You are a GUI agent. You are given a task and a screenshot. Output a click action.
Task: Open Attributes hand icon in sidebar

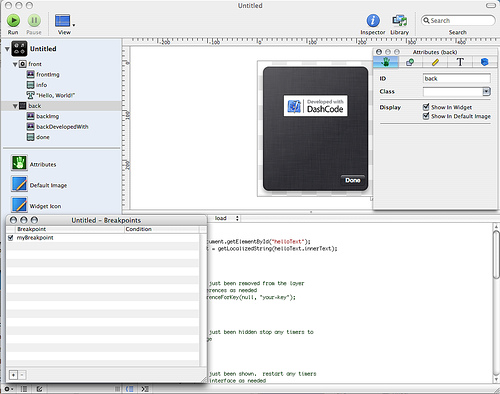point(19,163)
